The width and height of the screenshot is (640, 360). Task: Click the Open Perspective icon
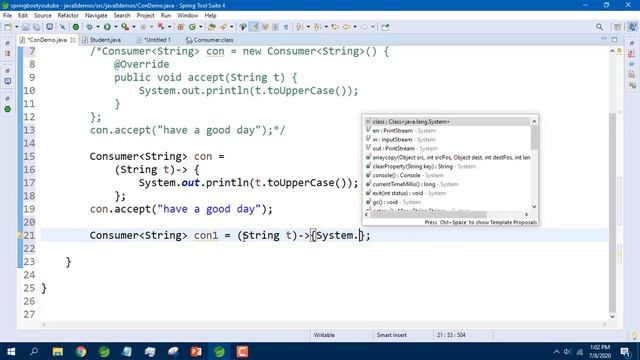(617, 27)
